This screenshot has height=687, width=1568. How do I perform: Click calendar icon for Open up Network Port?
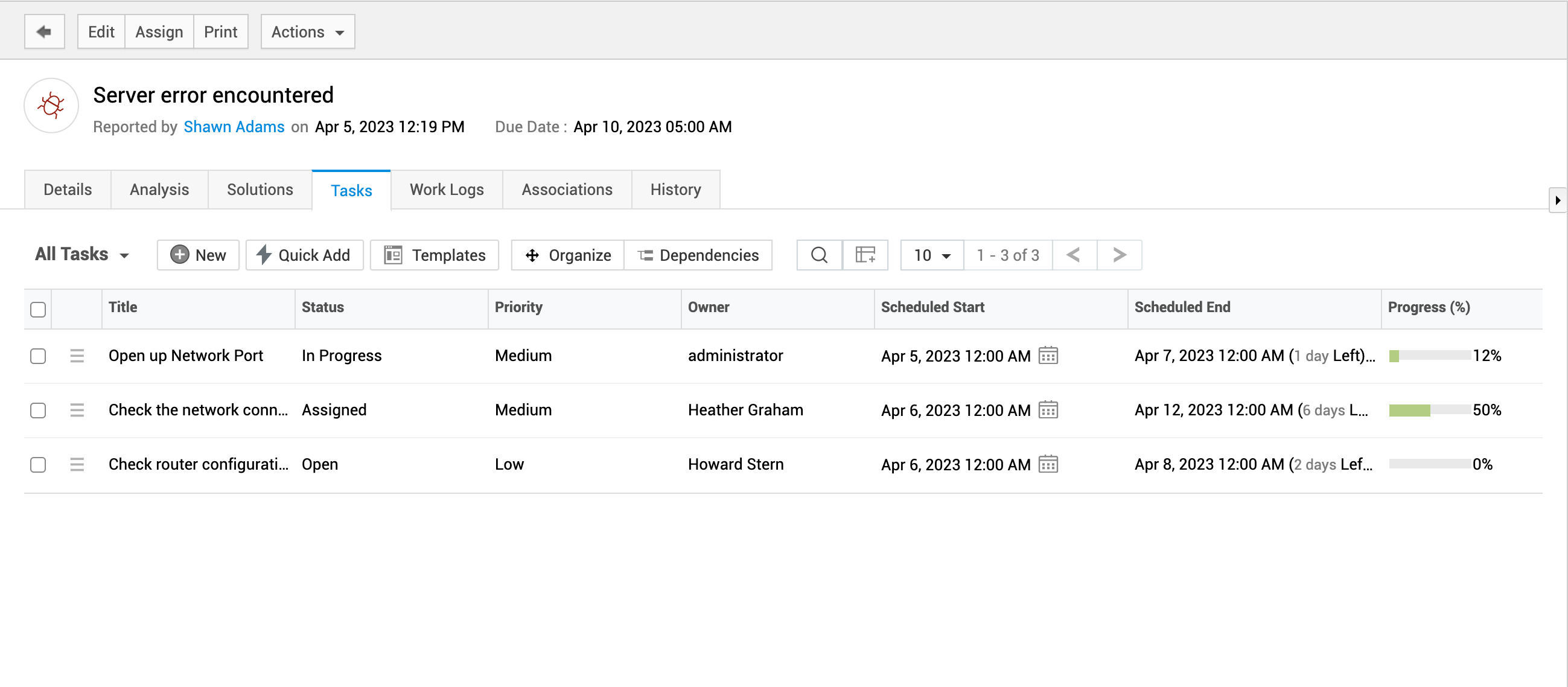(x=1048, y=355)
